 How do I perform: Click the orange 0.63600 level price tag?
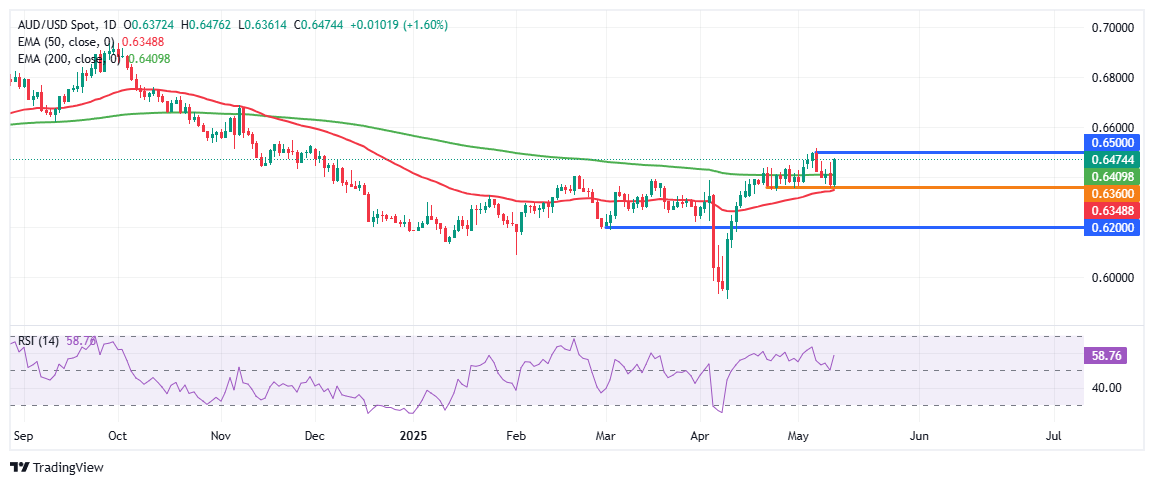1112,193
